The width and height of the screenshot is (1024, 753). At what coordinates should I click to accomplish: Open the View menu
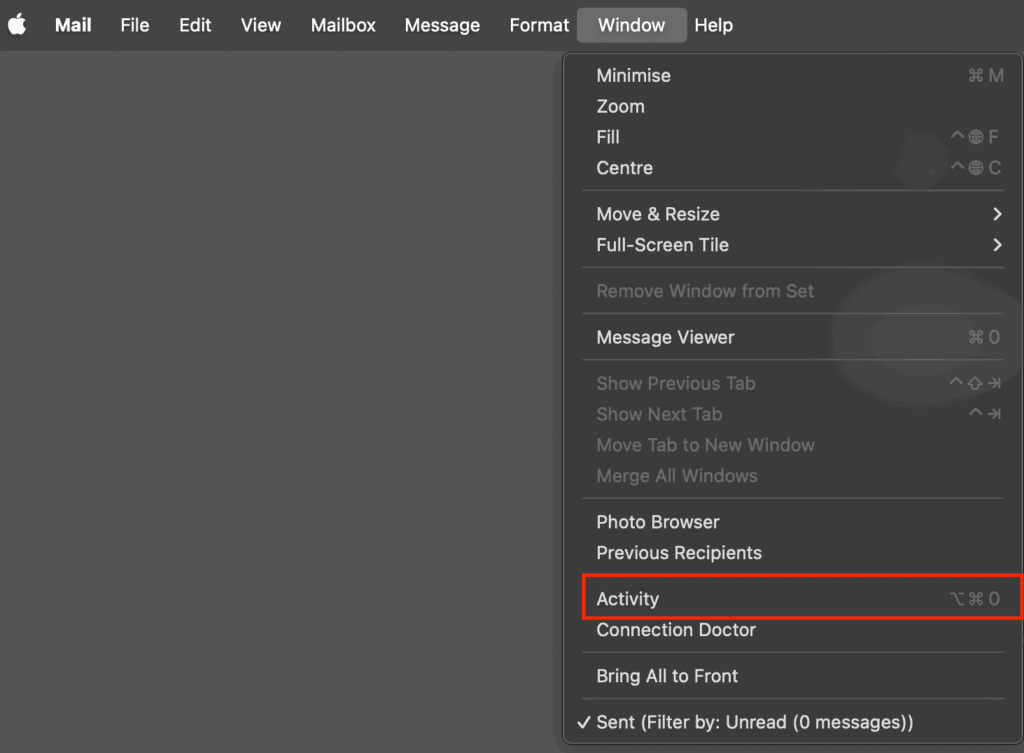pos(261,25)
